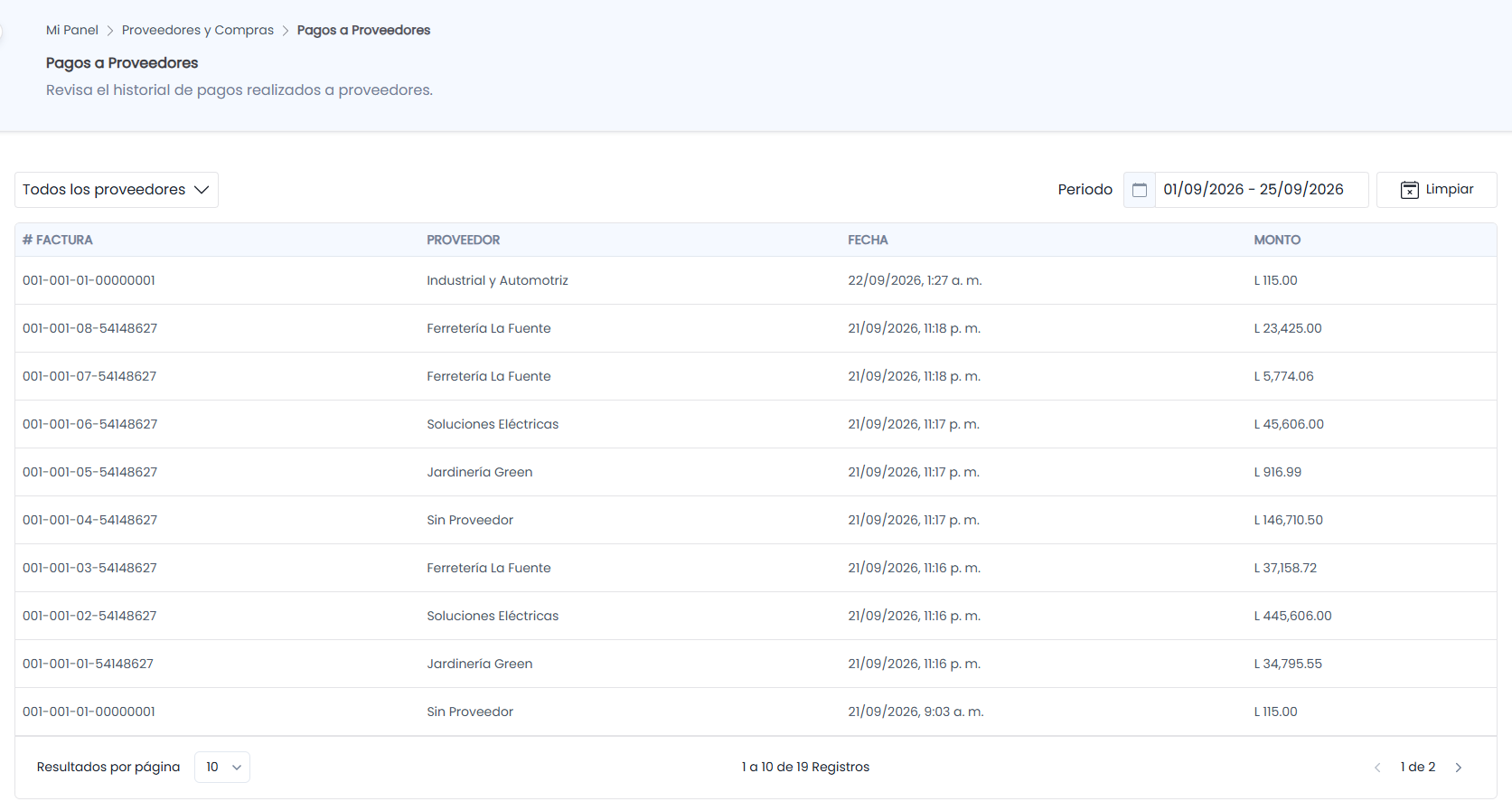Image resolution: width=1512 pixels, height=811 pixels.
Task: Select invoice 001-001-02-54148627
Action: 89,616
